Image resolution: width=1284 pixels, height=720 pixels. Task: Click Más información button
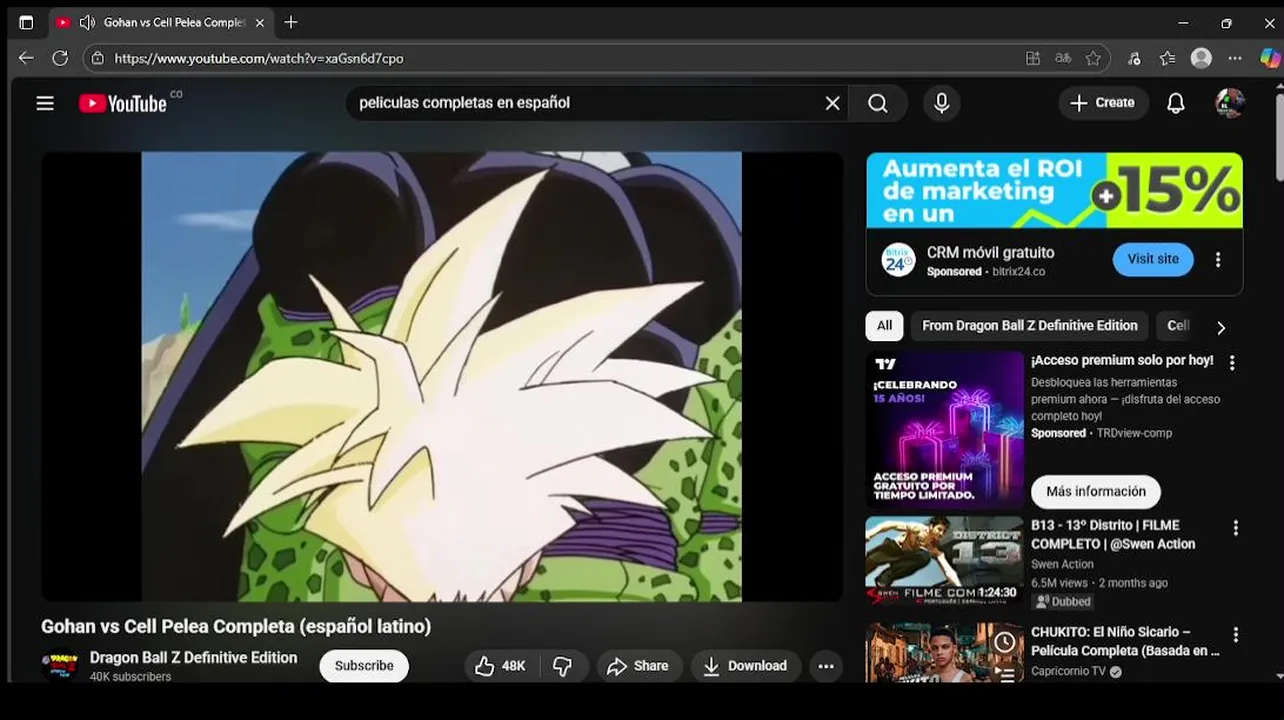pos(1096,492)
